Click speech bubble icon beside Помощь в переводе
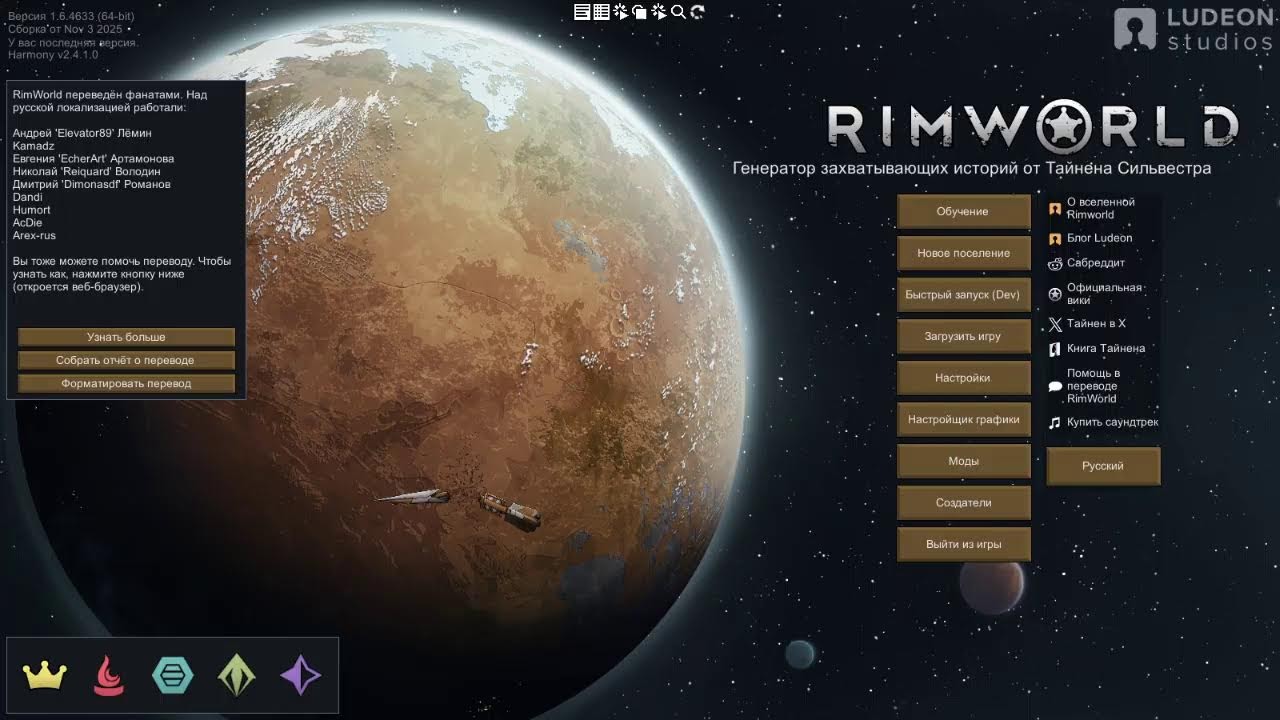 point(1055,386)
